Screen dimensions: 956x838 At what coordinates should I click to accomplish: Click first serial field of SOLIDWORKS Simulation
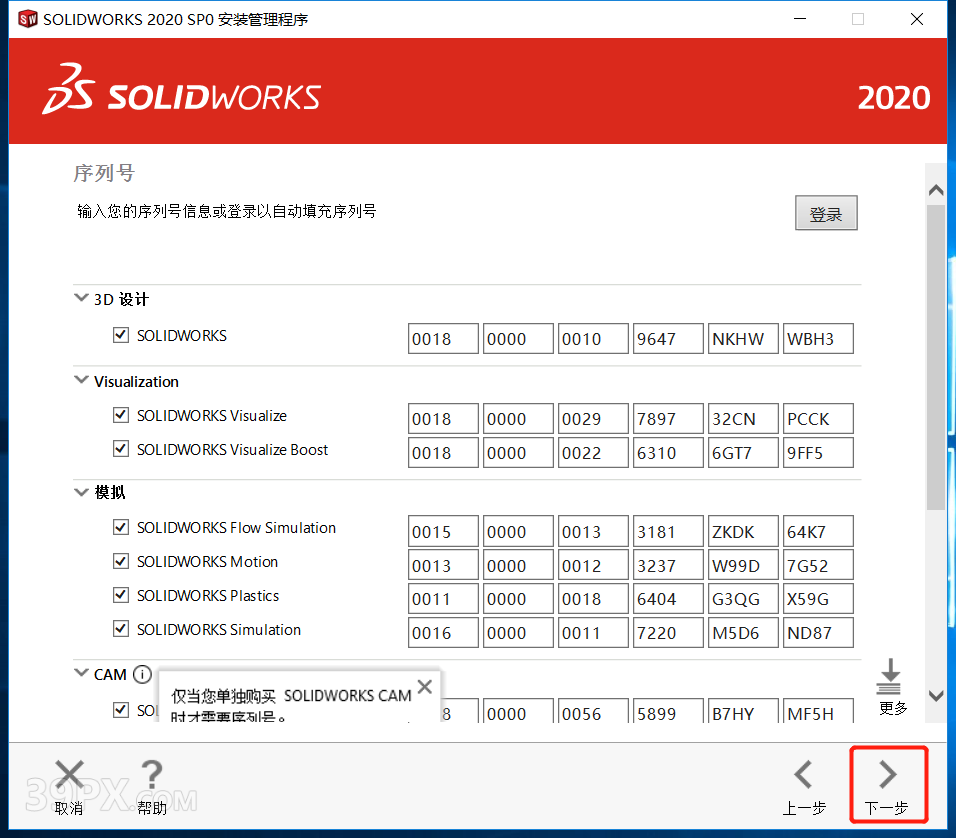[443, 632]
